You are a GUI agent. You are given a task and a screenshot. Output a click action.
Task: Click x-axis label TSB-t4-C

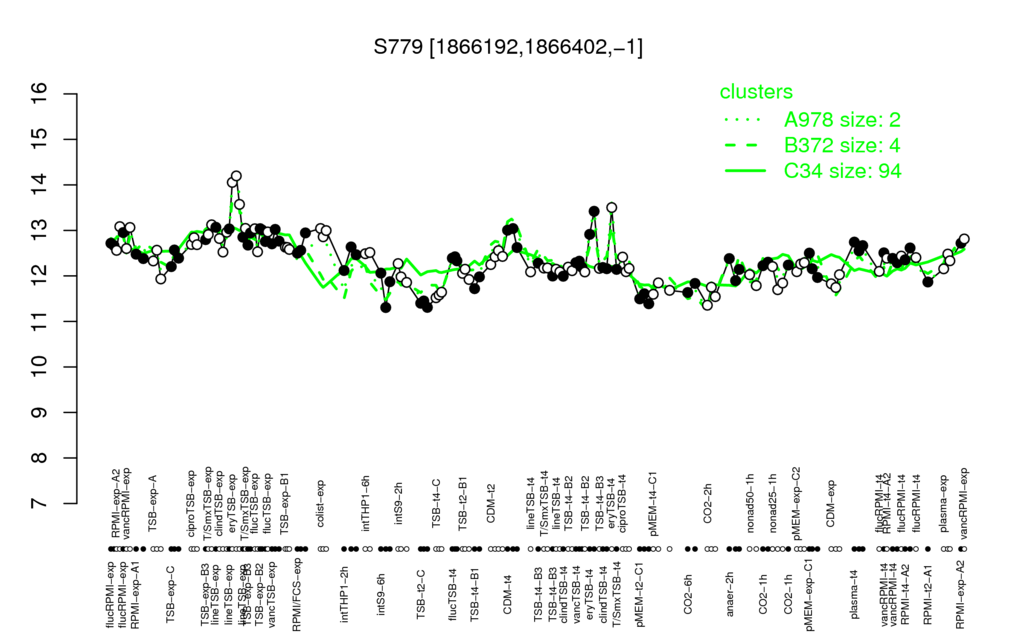pos(437,503)
